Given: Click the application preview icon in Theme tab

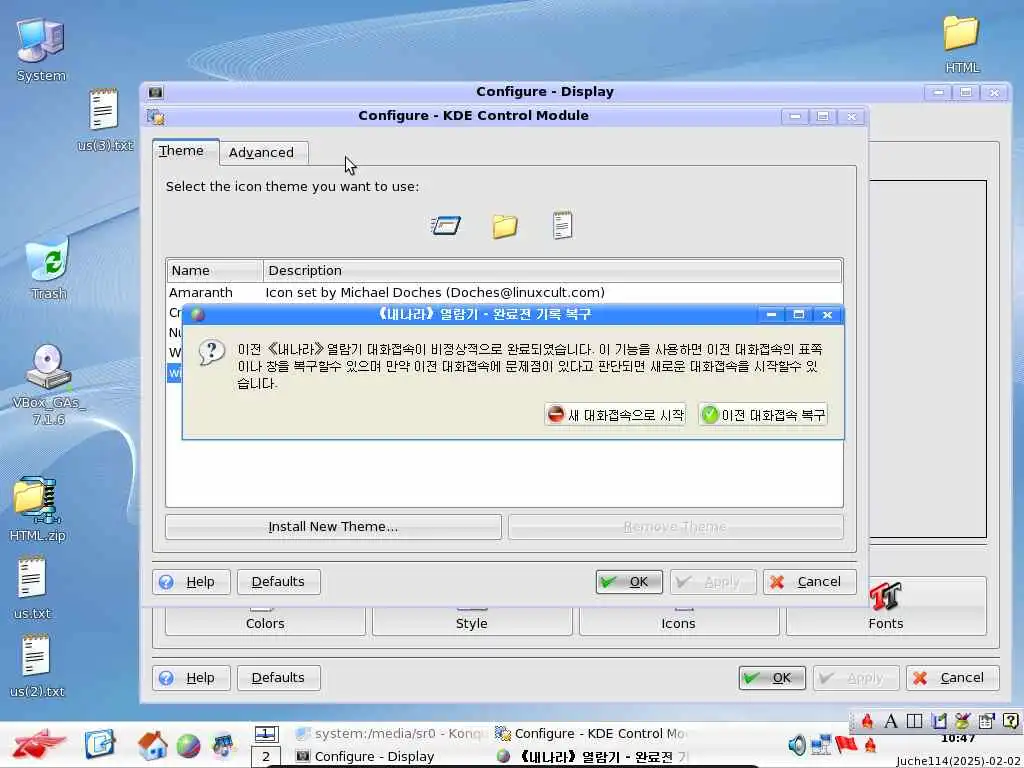Looking at the screenshot, I should coord(446,225).
